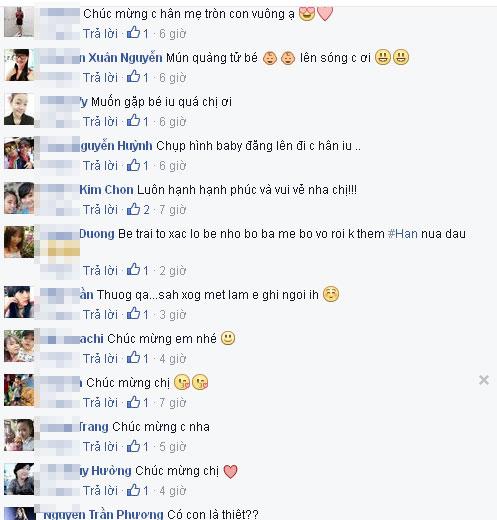
Task: Like Hường's 'Chúc mừng chị' comment
Action: tap(133, 490)
